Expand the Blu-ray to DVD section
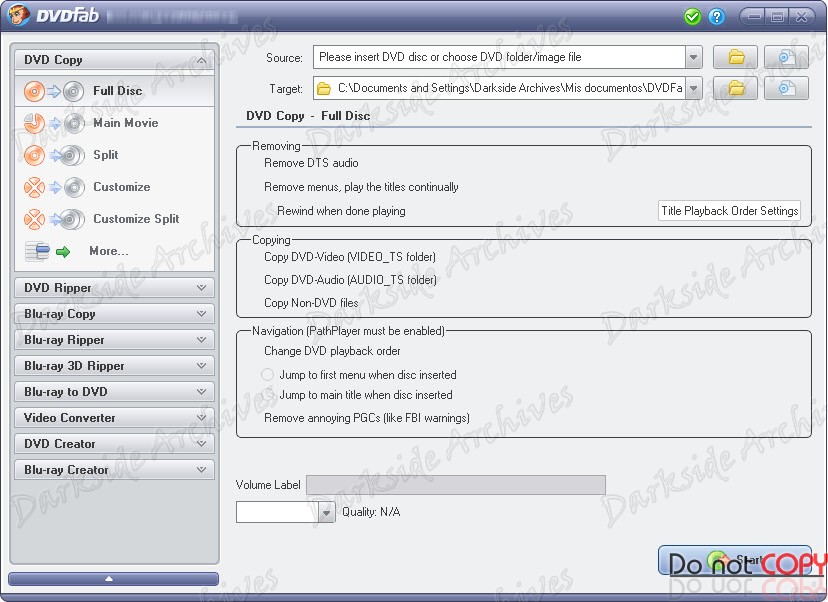828x602 pixels. 115,392
